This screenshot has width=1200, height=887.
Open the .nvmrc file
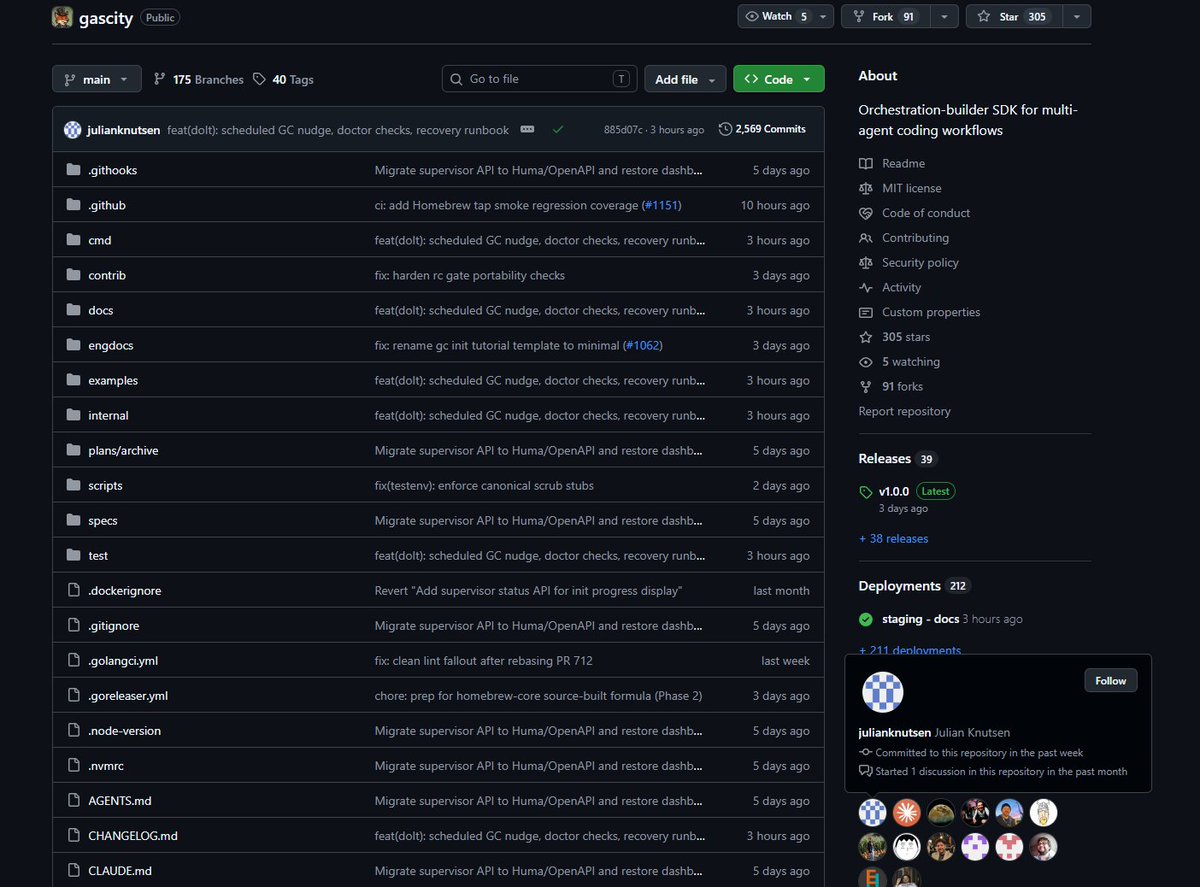pos(106,765)
